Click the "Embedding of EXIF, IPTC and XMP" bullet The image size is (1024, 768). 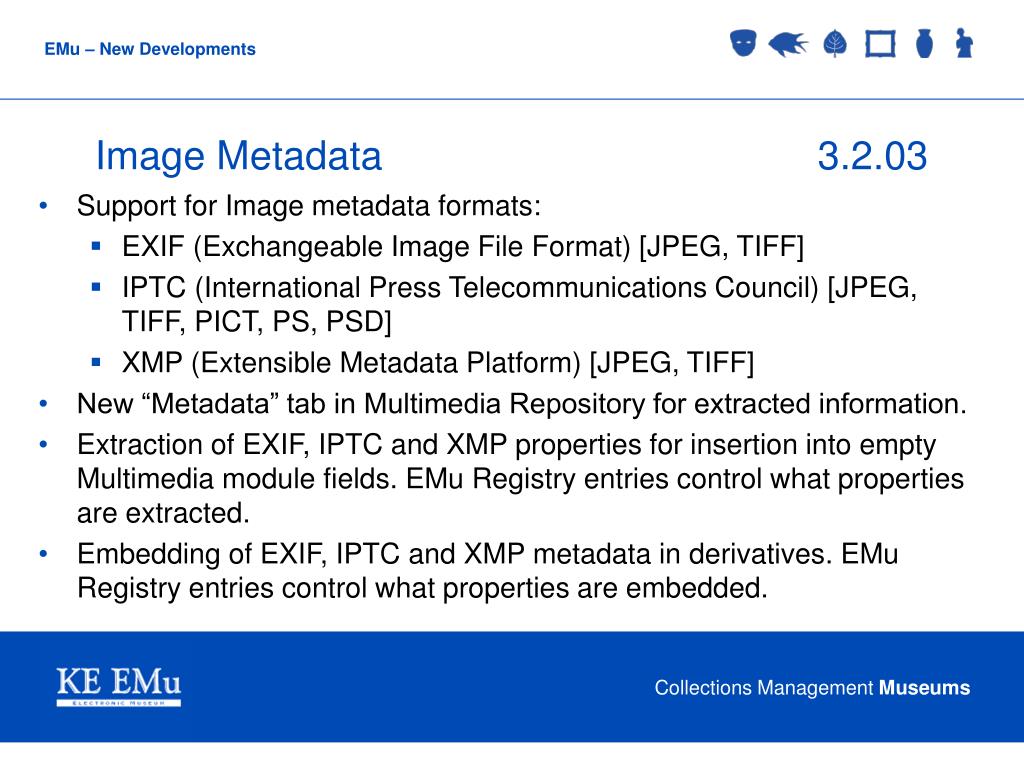[487, 571]
